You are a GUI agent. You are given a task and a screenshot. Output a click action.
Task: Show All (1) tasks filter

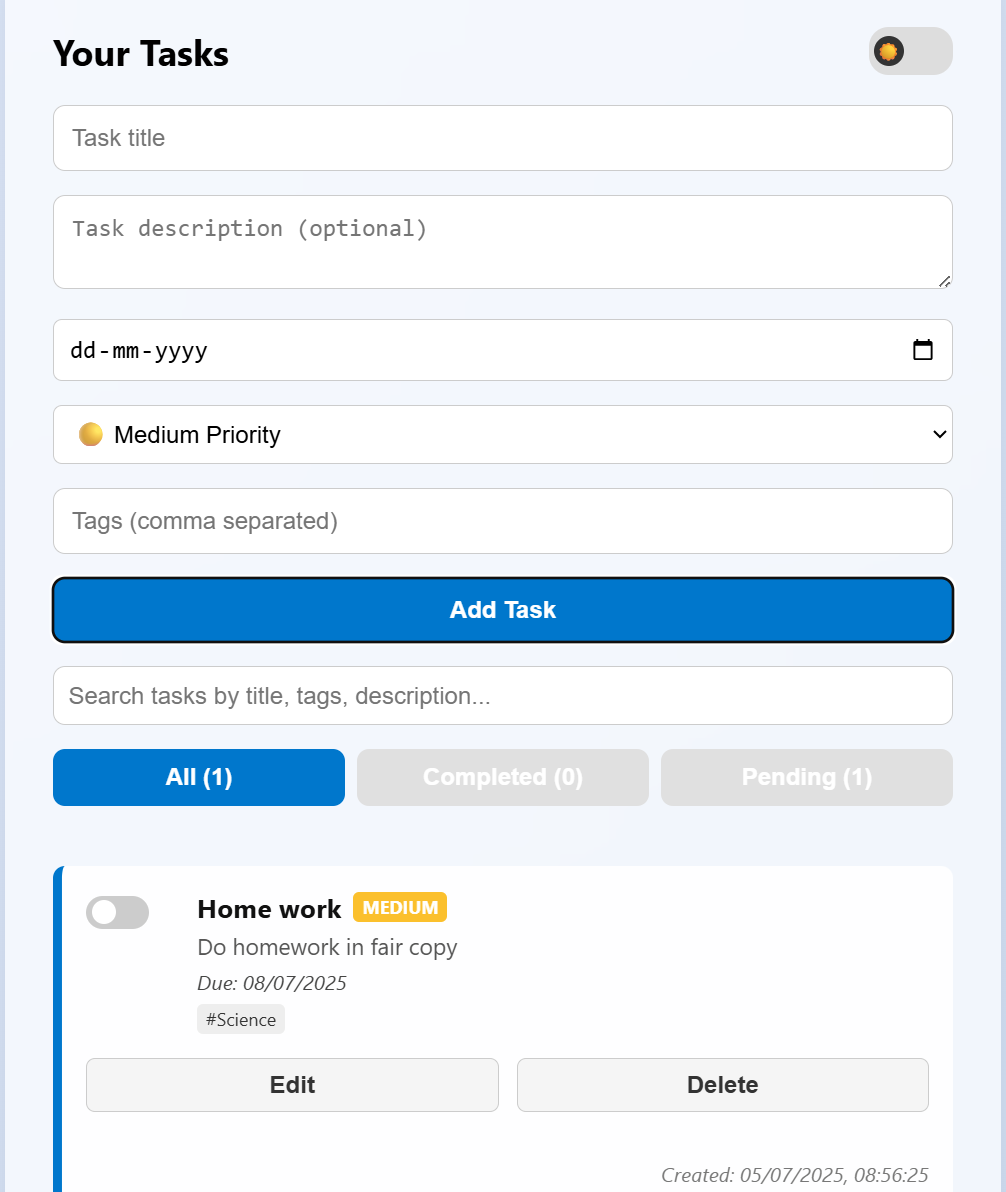(x=198, y=777)
